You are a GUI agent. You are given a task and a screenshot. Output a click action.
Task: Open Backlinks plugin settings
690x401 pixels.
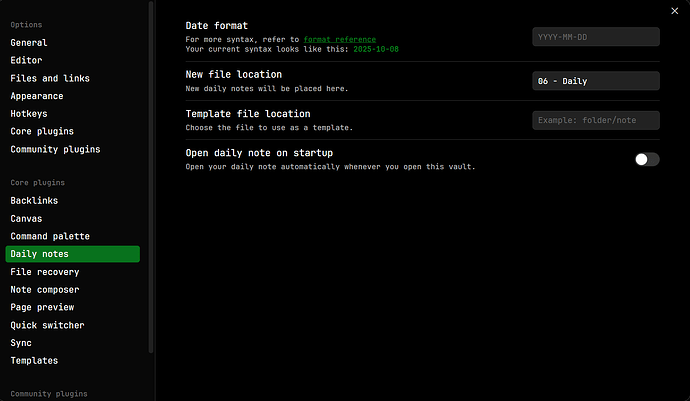tap(35, 201)
